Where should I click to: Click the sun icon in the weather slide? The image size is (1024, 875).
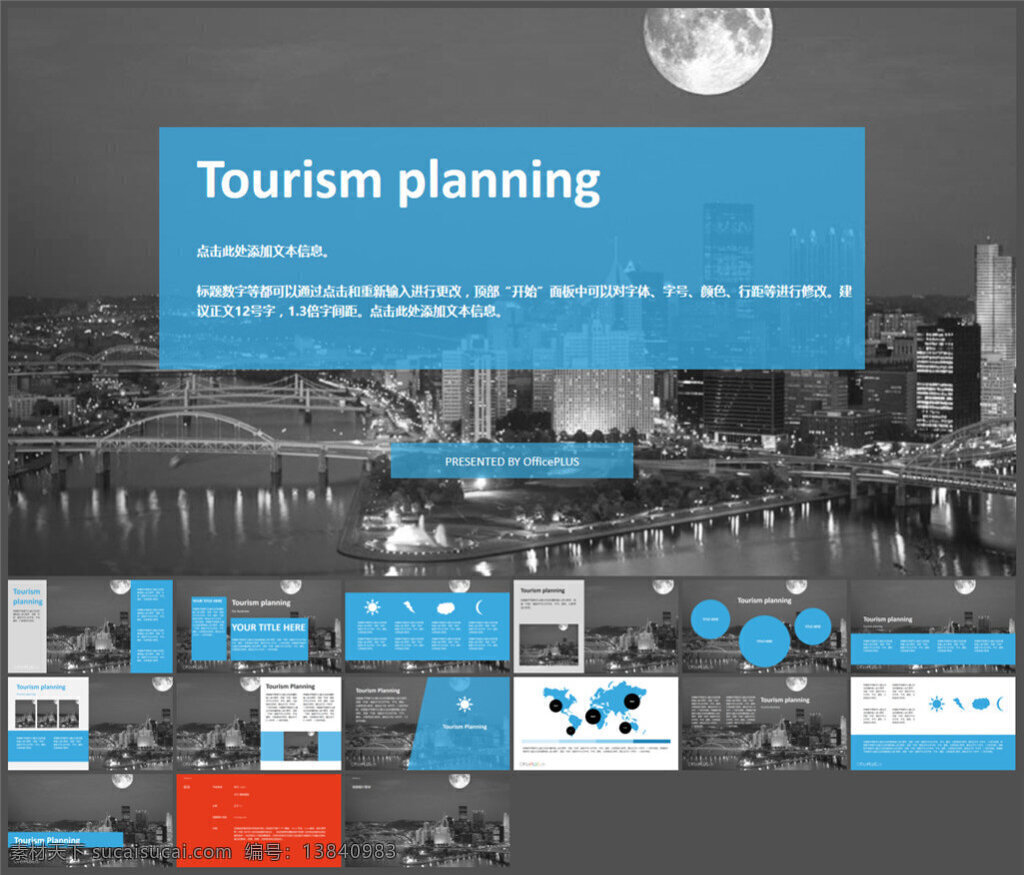tap(372, 608)
